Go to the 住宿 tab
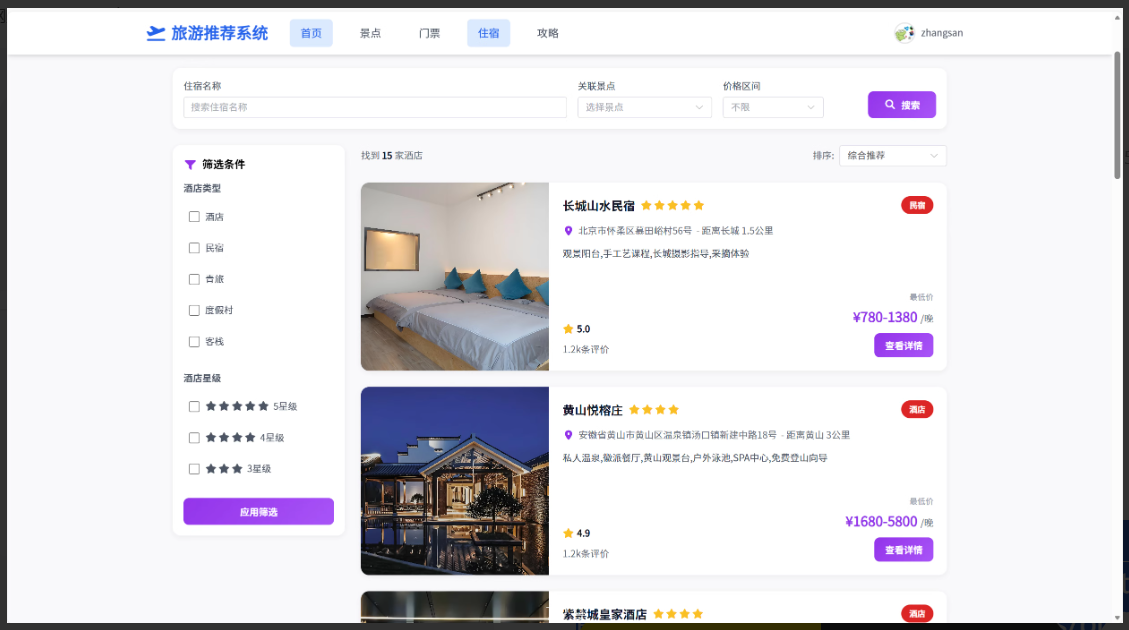 tap(488, 33)
